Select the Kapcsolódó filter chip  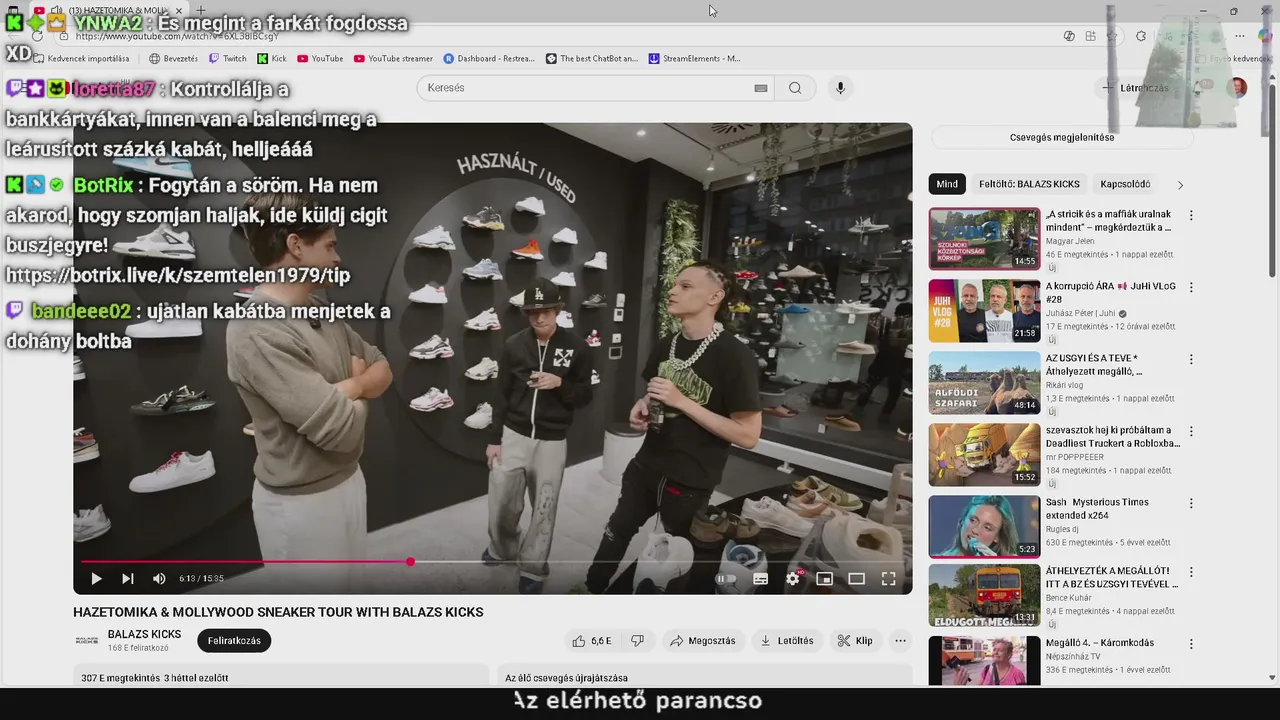tap(1125, 184)
